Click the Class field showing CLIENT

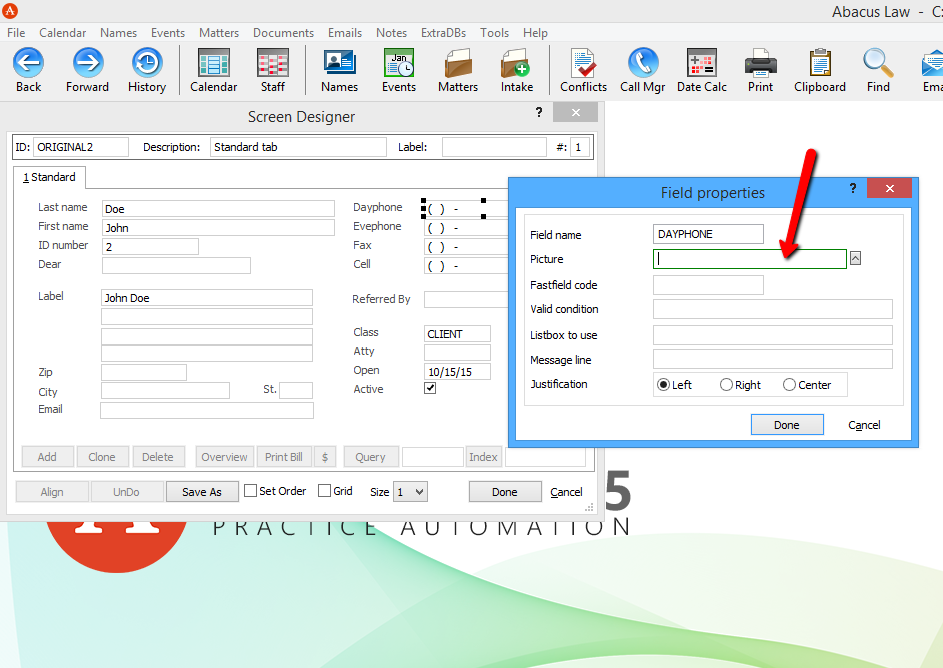457,334
